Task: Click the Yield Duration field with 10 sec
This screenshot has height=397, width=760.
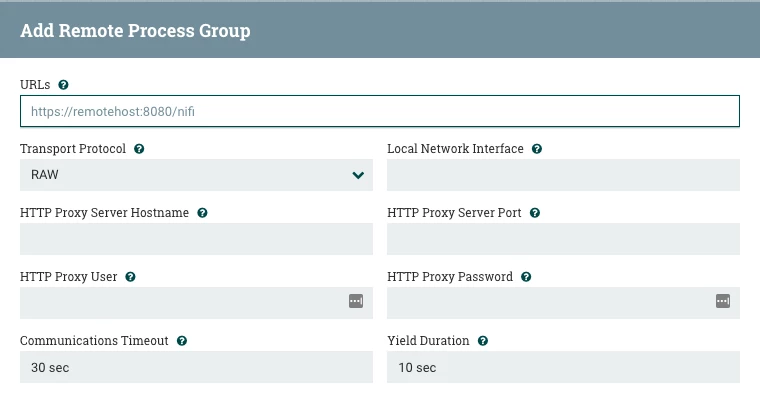Action: click(x=563, y=367)
